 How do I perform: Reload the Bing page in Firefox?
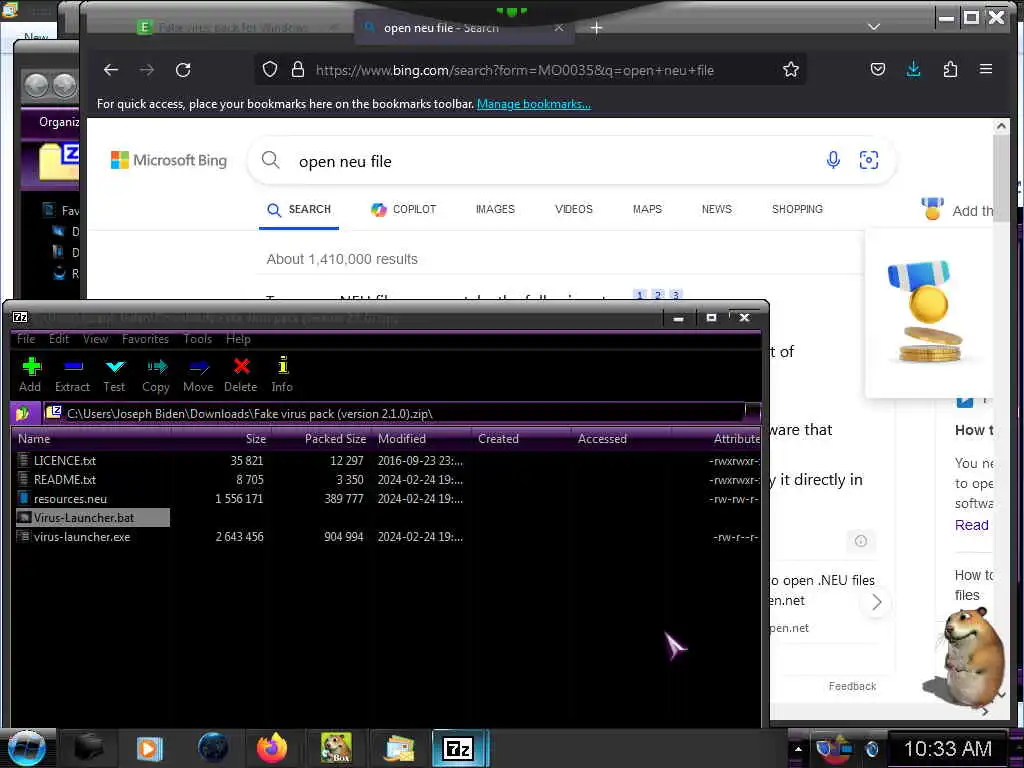(184, 70)
